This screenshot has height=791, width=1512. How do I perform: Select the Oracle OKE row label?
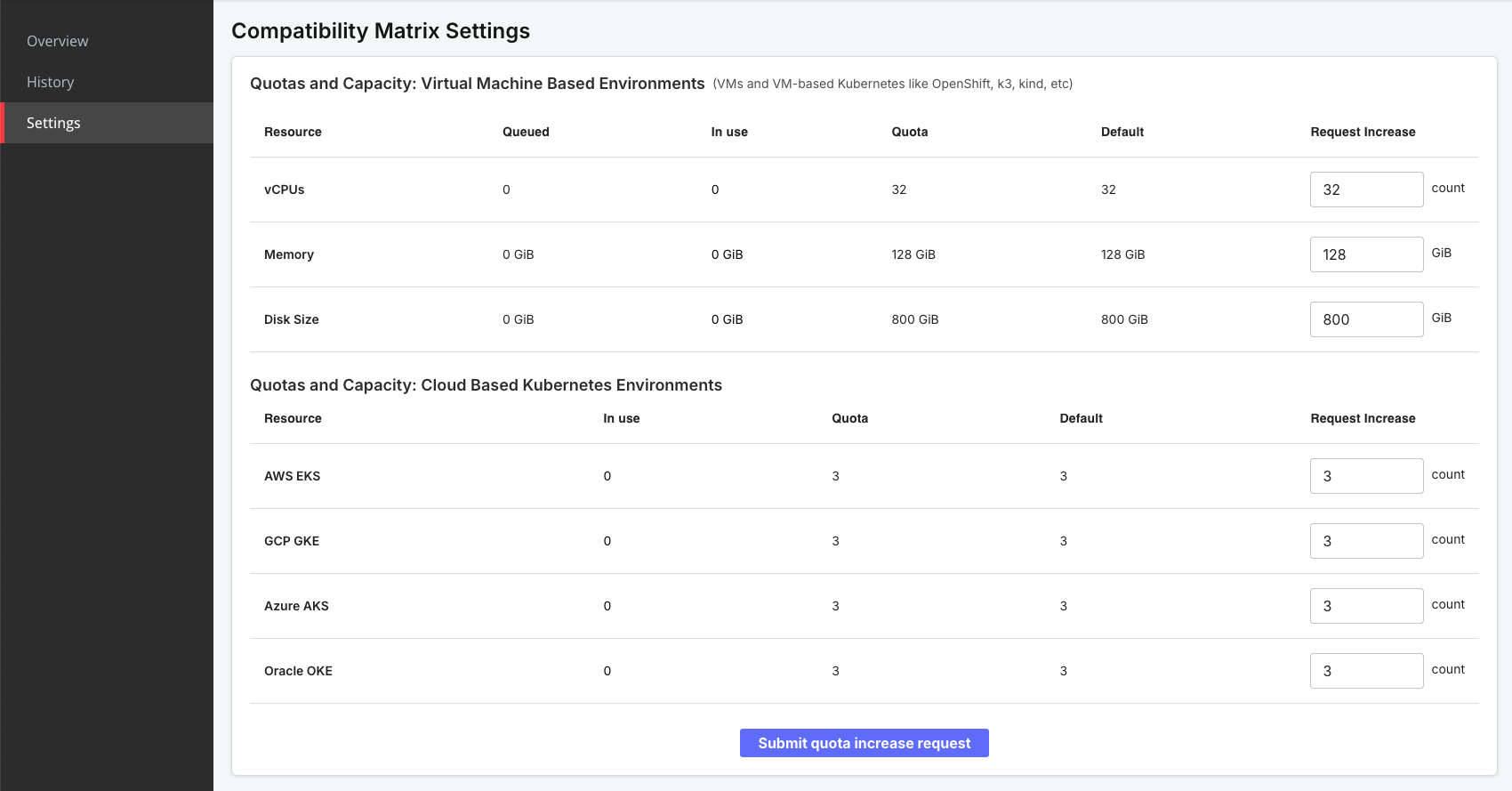[x=298, y=671]
